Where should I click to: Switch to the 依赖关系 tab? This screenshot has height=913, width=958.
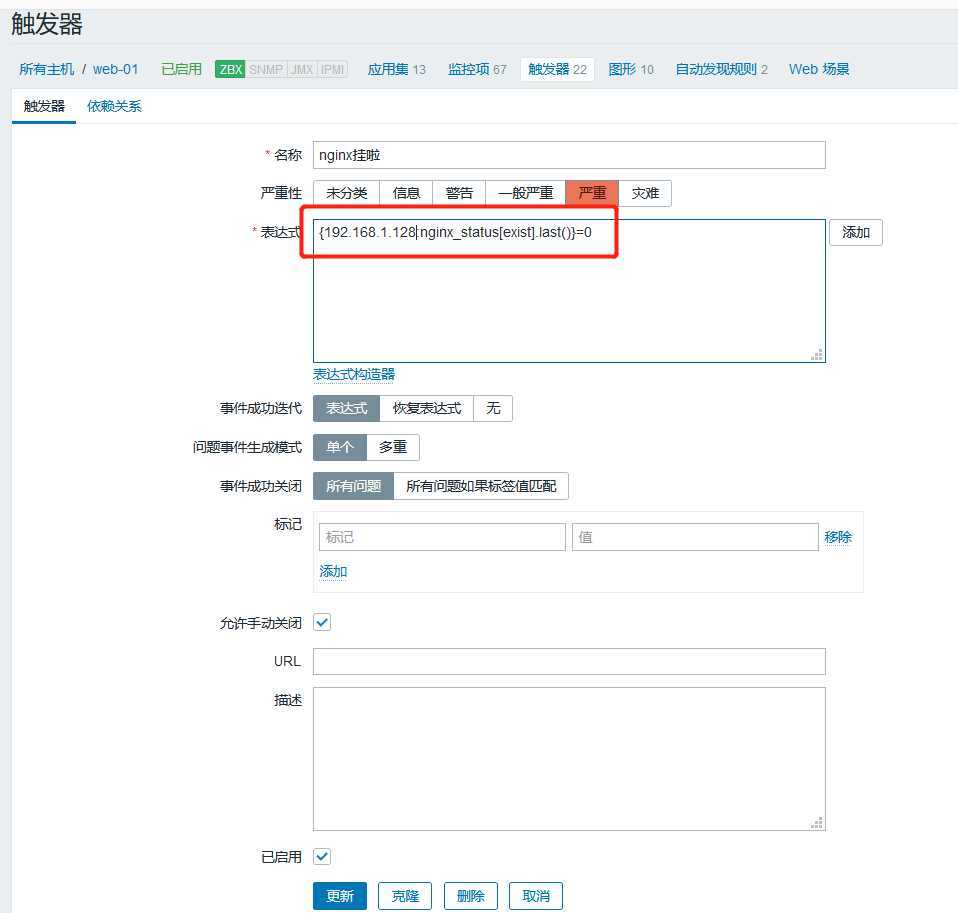tap(114, 106)
